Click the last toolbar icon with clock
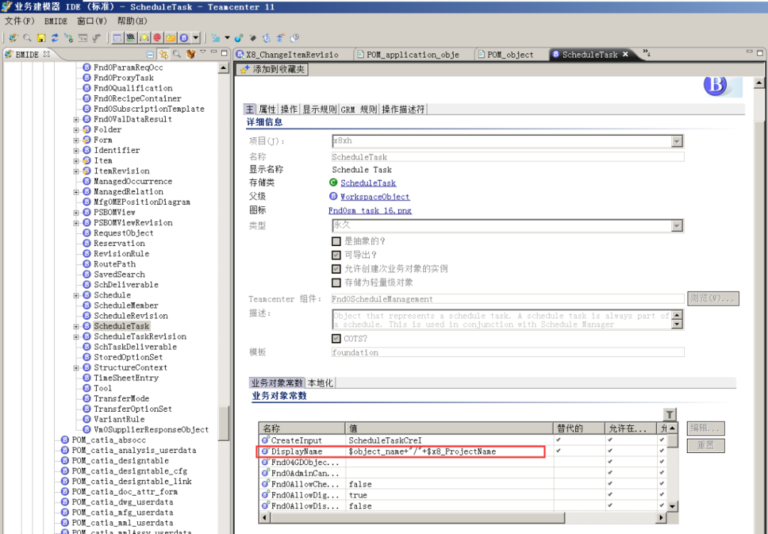Screen dimensions: 768x534 [x=294, y=38]
